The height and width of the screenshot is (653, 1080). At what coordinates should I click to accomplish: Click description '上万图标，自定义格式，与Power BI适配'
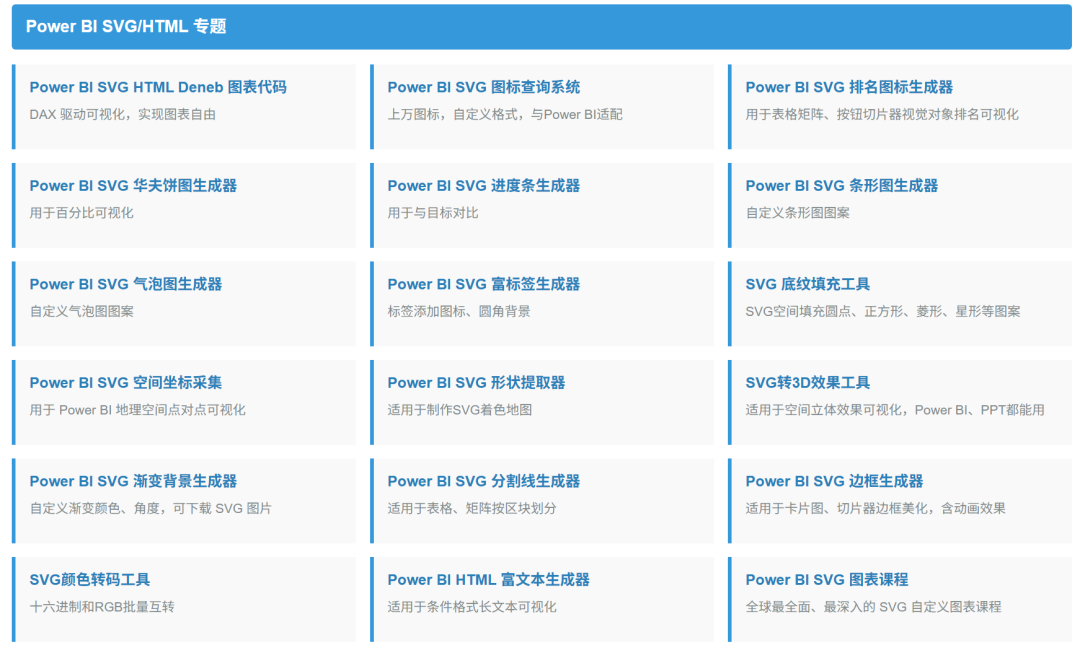[x=505, y=115]
